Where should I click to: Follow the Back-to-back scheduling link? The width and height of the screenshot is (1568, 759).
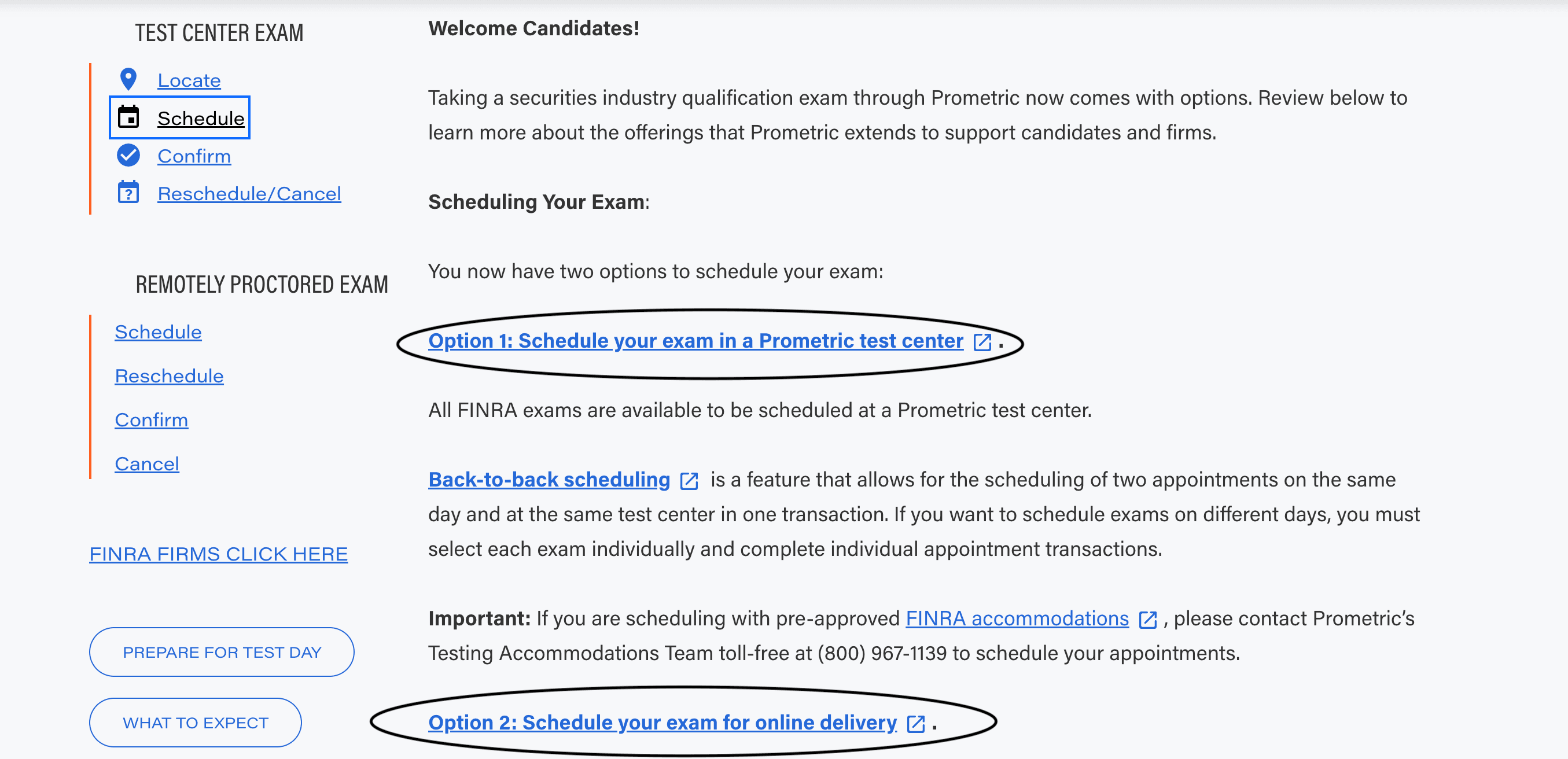[x=549, y=480]
